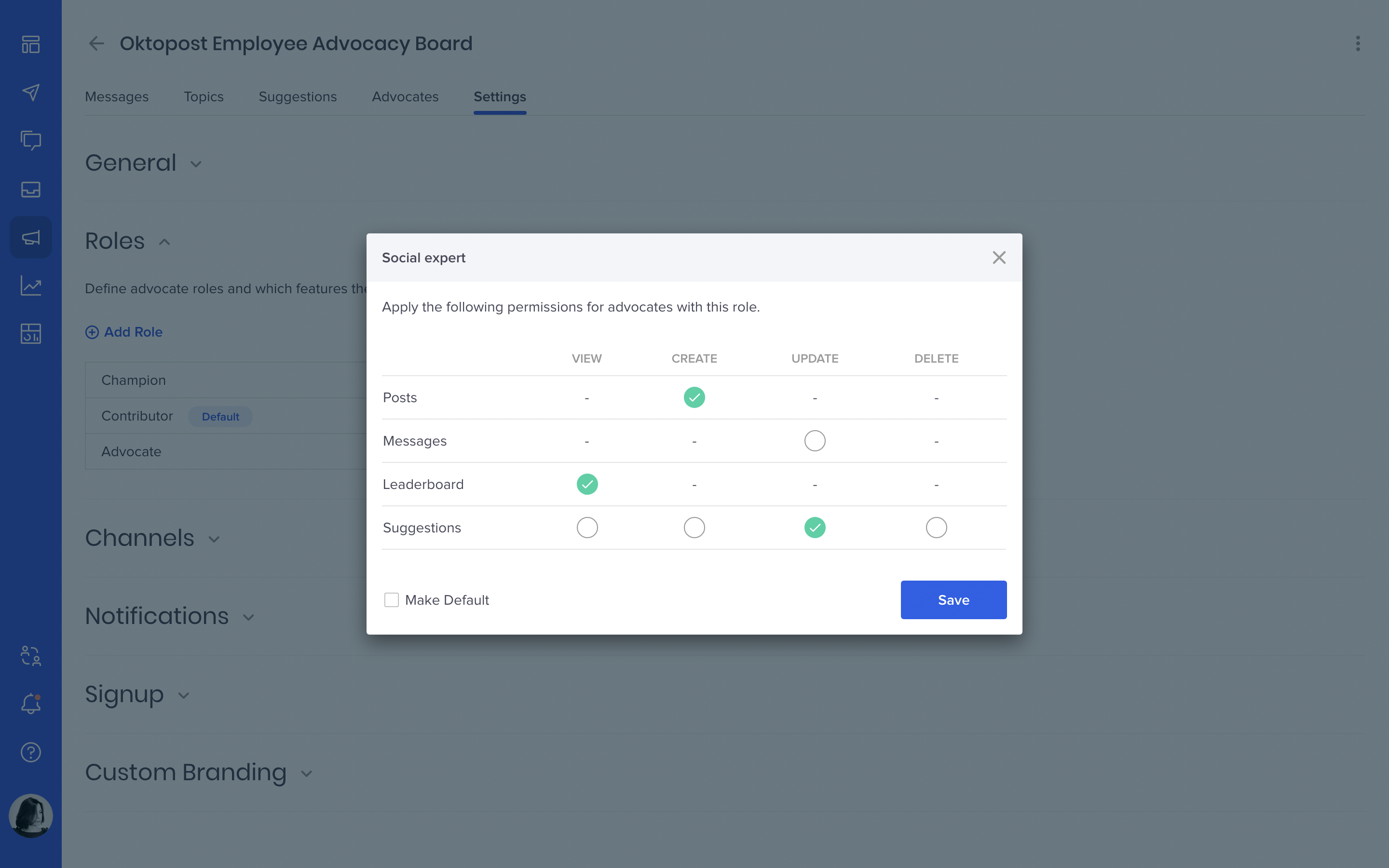Click the user profile avatar
The width and height of the screenshot is (1389, 868).
click(30, 815)
